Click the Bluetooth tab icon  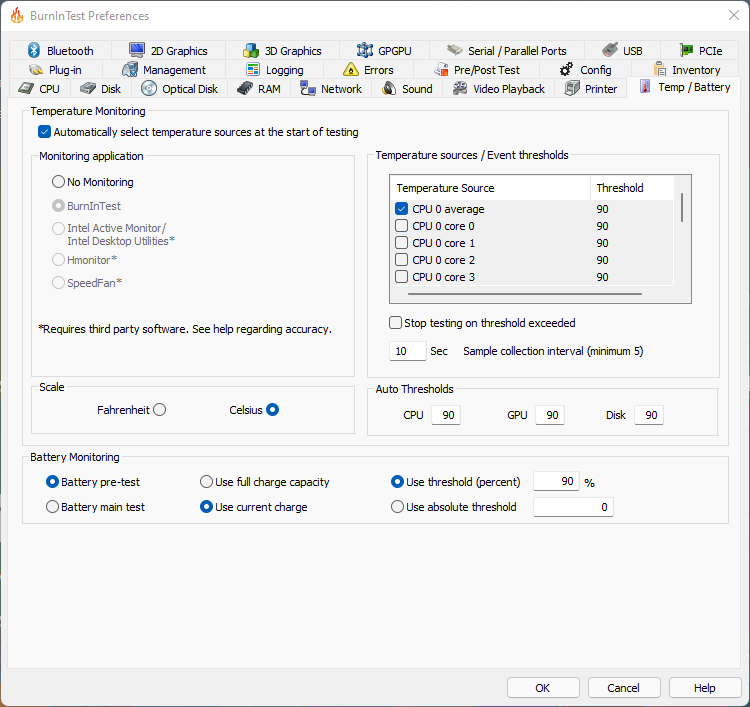coord(34,50)
